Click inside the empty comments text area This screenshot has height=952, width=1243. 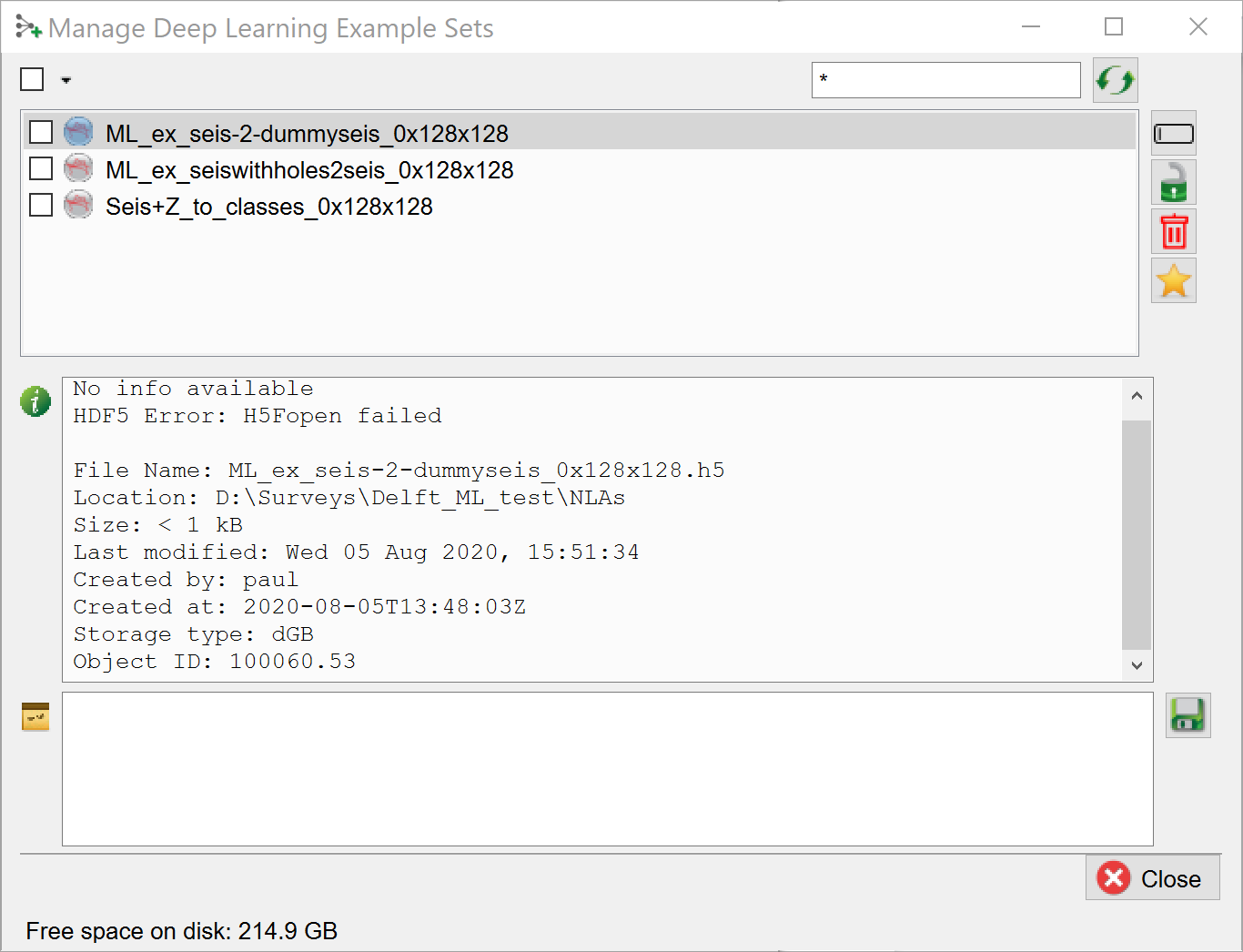(607, 769)
